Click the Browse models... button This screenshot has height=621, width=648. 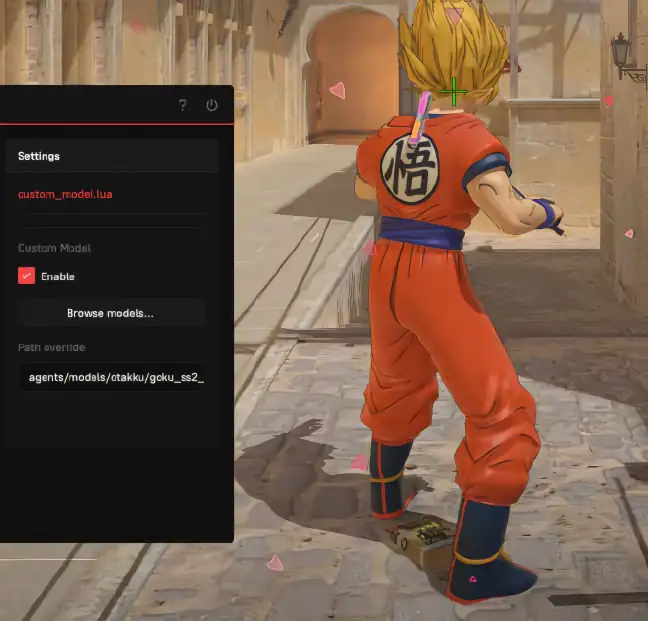click(x=112, y=313)
